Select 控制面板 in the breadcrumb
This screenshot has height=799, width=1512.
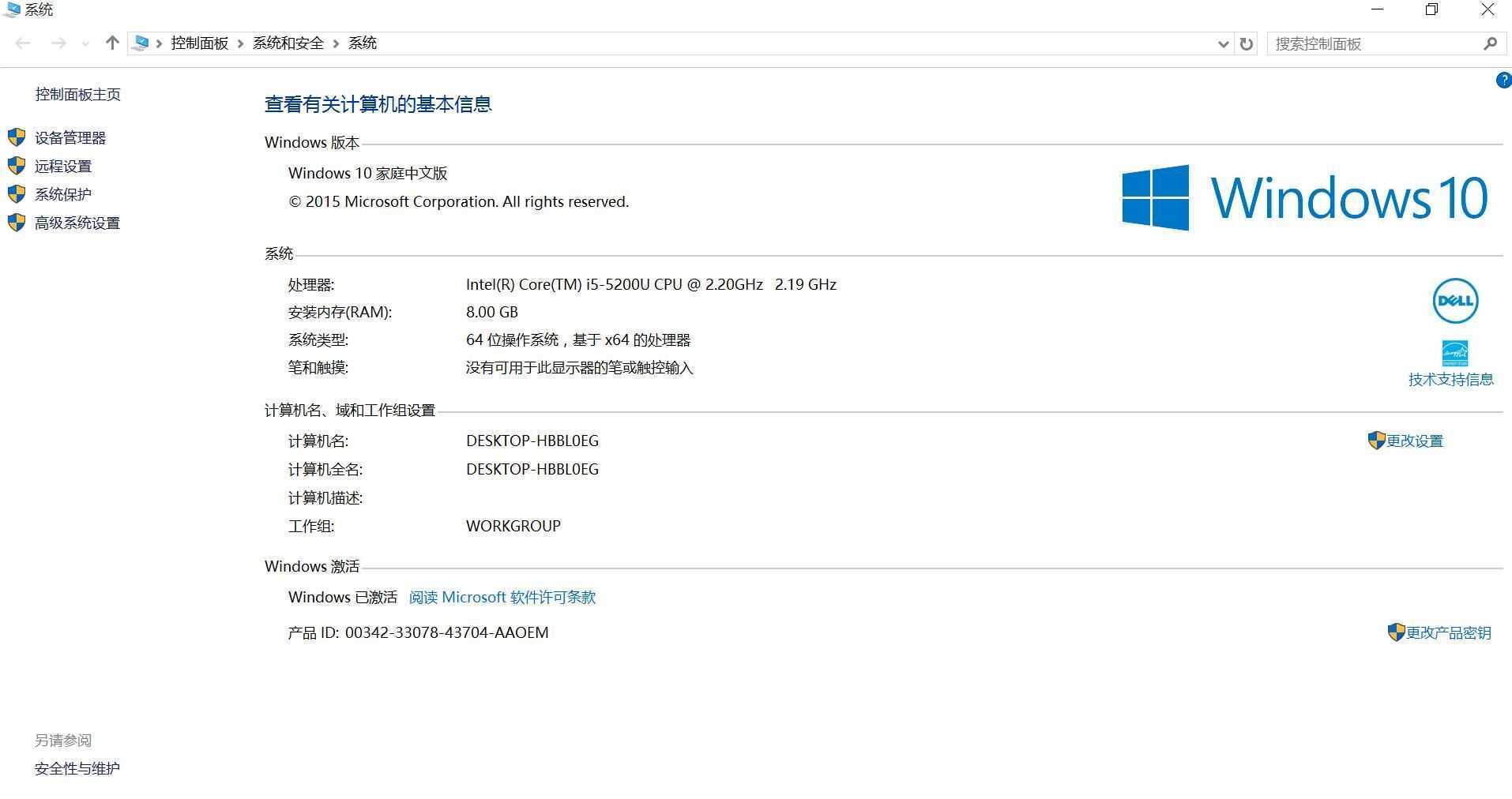pyautogui.click(x=200, y=43)
